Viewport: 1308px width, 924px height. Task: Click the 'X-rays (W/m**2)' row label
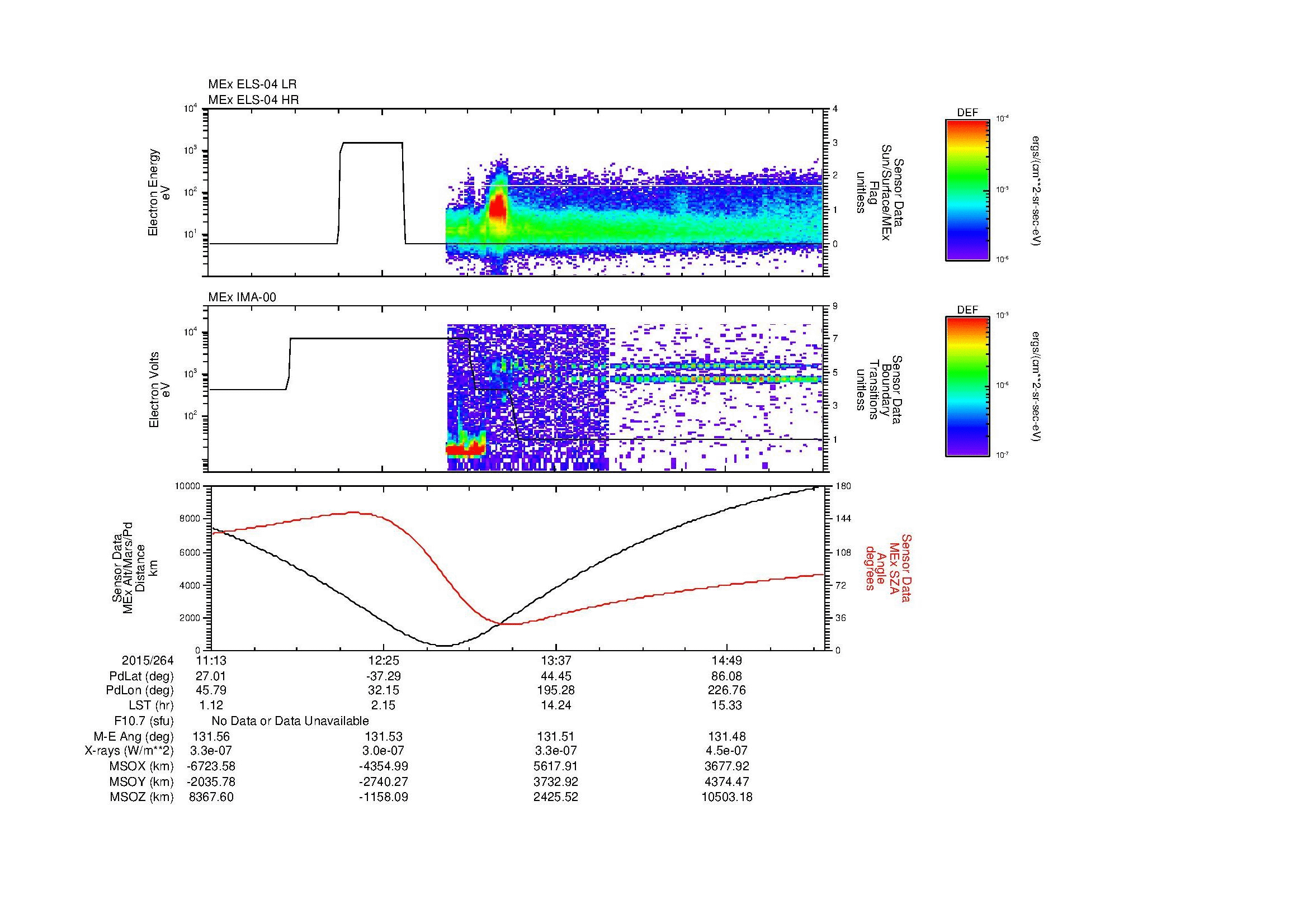tap(129, 751)
